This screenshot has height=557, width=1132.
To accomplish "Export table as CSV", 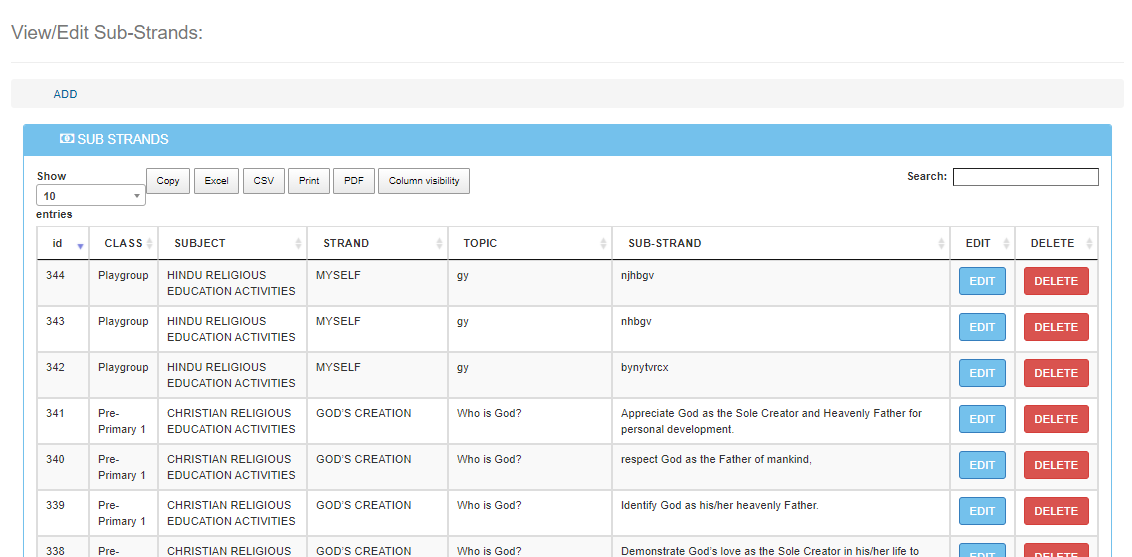I will pos(264,181).
